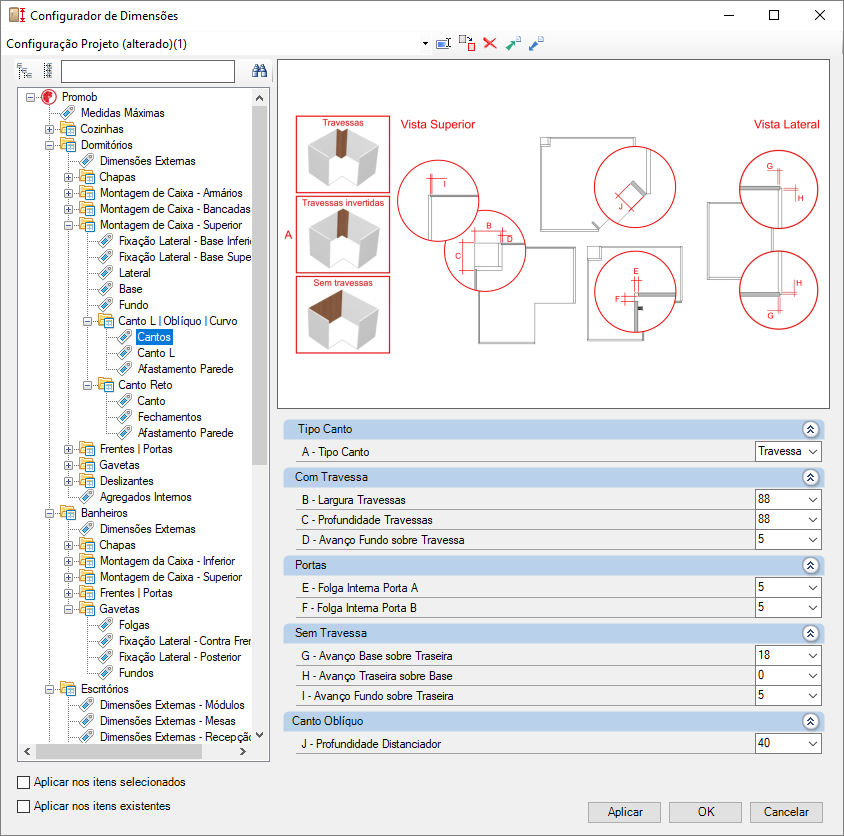This screenshot has width=844, height=836.
Task: Click the Fundo tag icon
Action: [x=106, y=305]
